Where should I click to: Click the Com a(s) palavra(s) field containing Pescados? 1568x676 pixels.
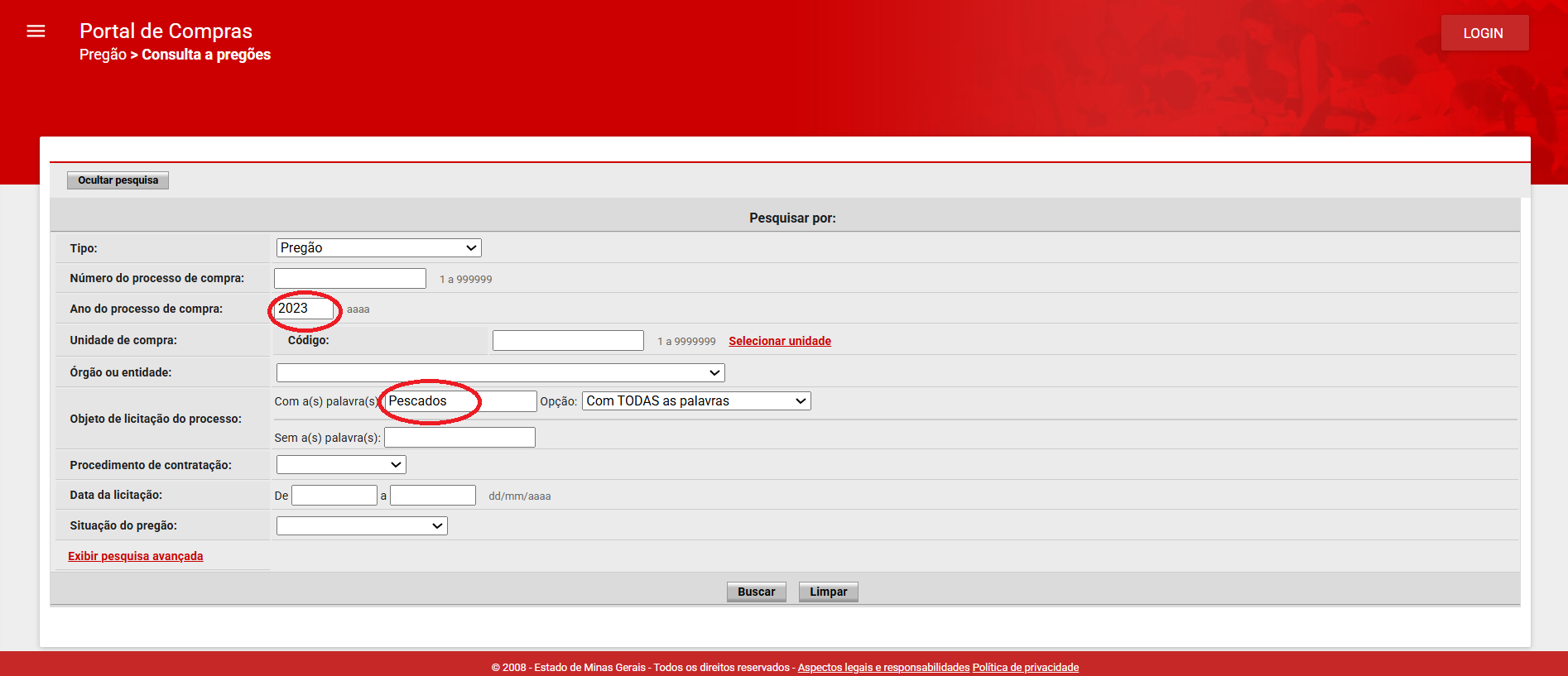[460, 401]
